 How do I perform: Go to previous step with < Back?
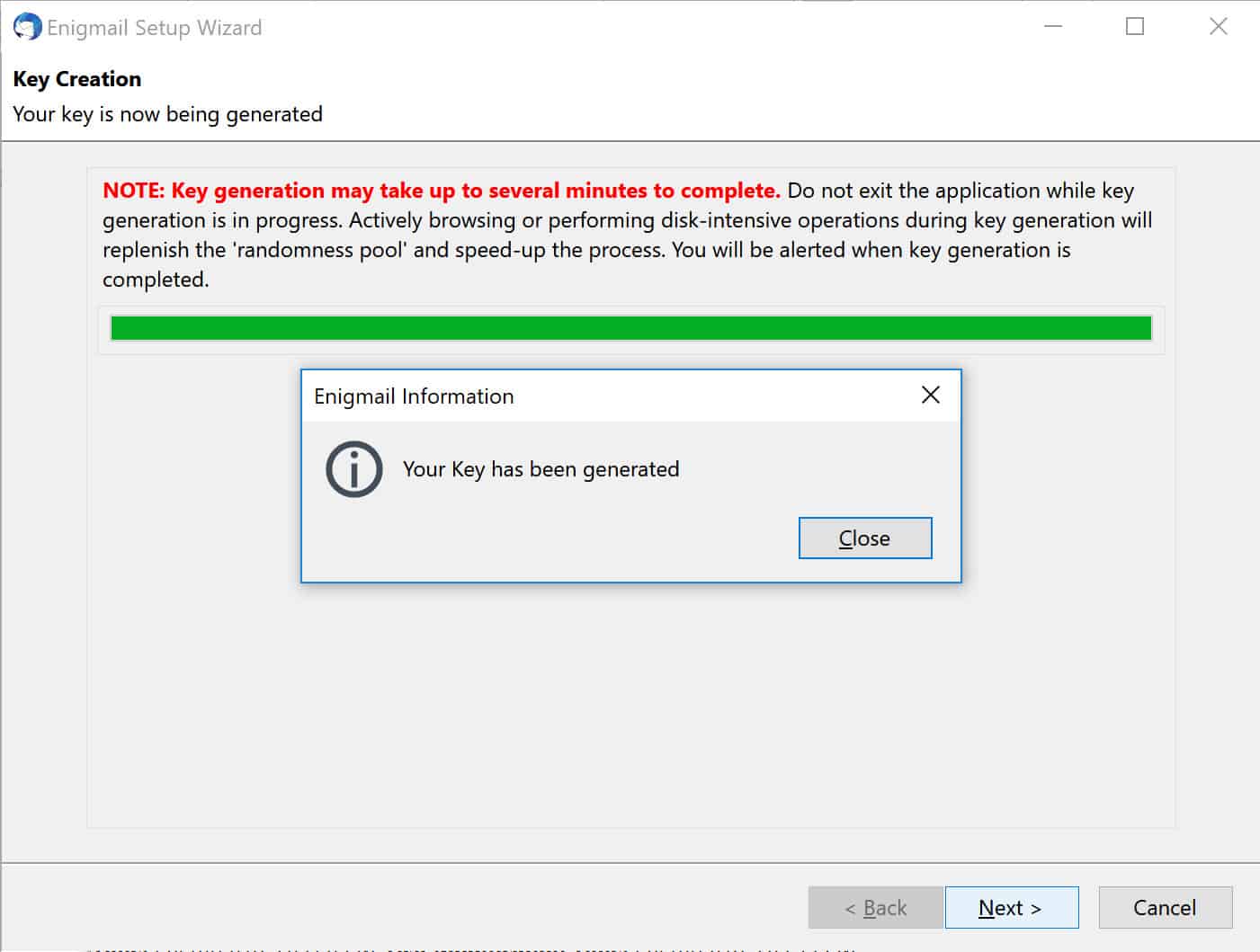[876, 907]
